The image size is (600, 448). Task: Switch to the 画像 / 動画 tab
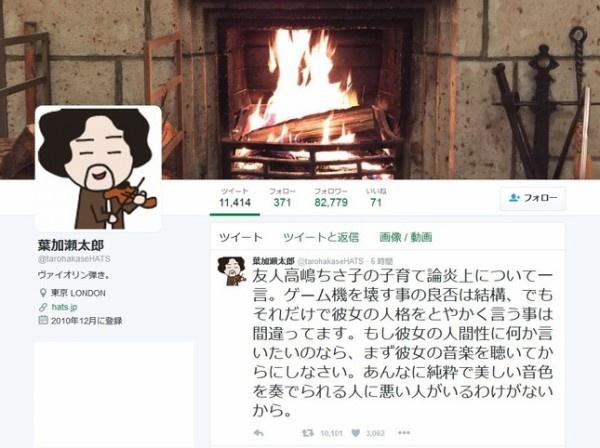pyautogui.click(x=406, y=237)
